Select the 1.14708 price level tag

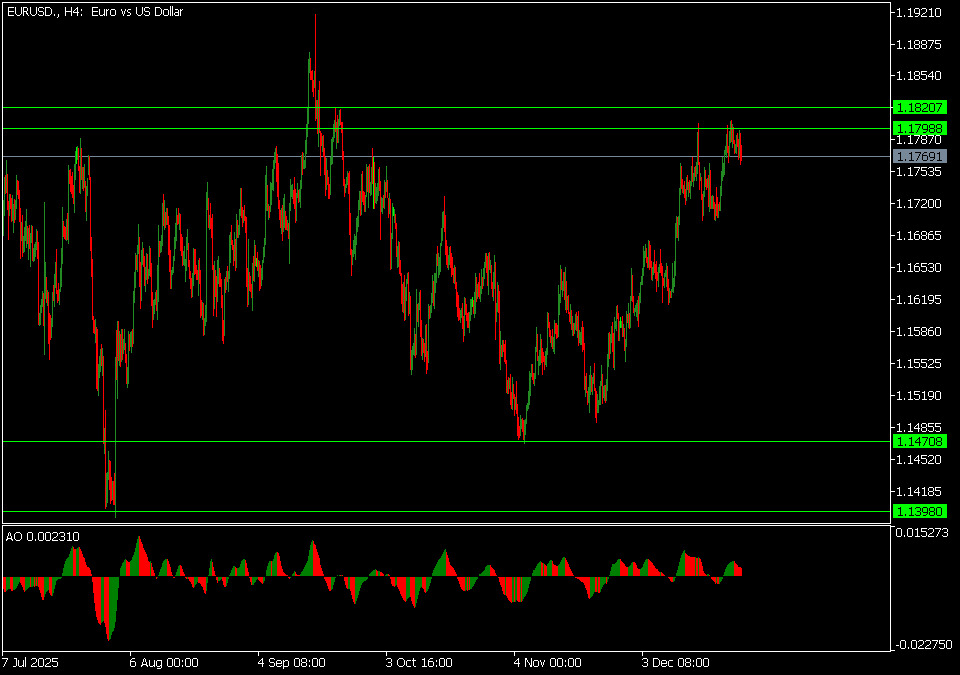coord(918,441)
